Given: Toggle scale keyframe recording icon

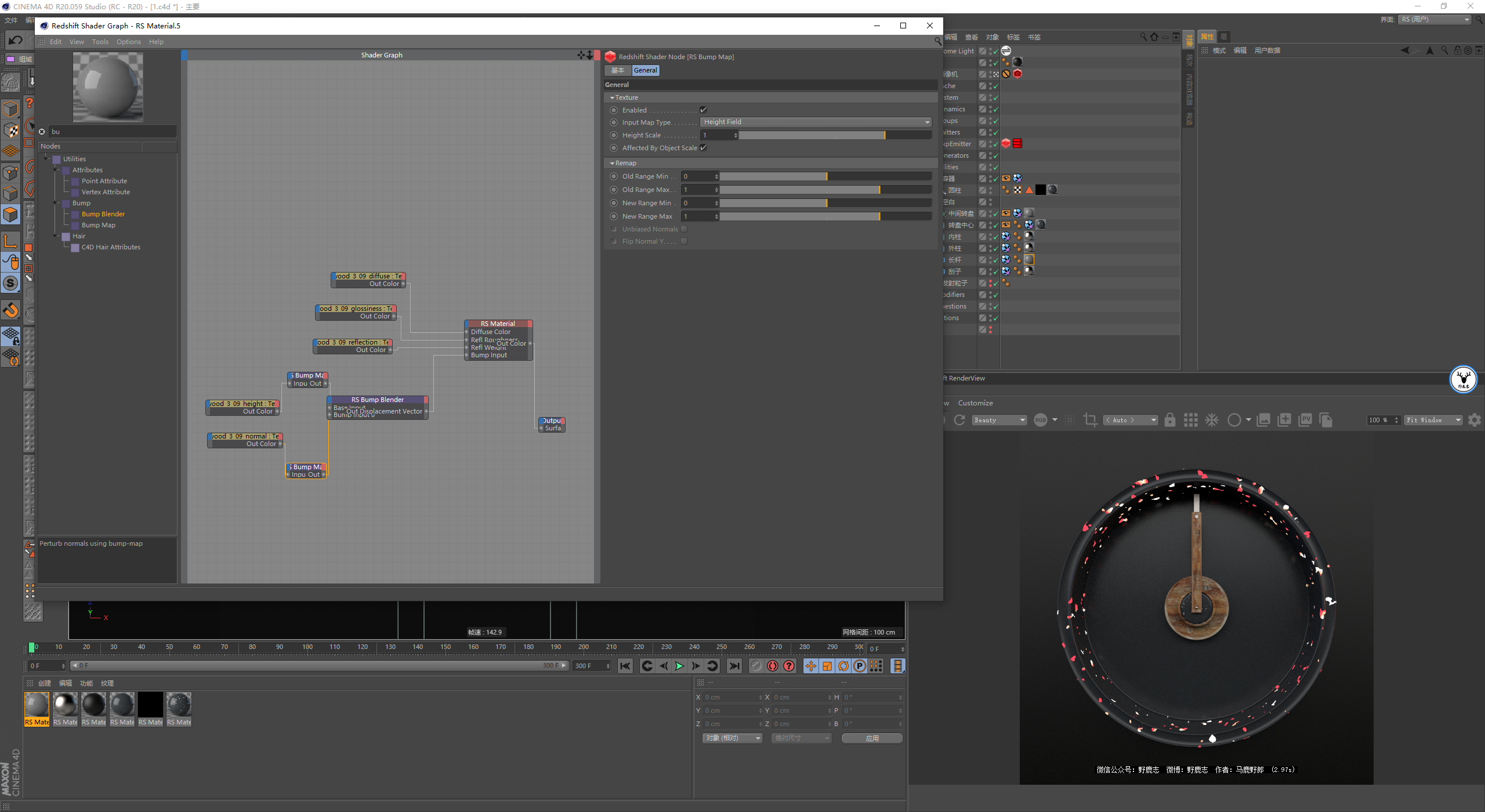Looking at the screenshot, I should click(827, 666).
